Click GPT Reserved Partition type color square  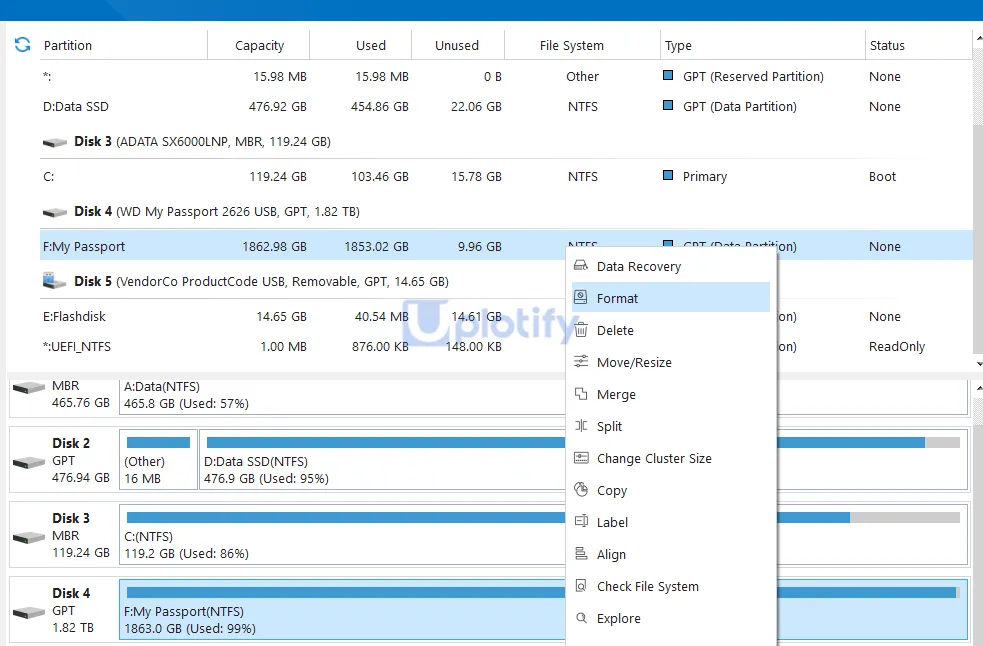coord(668,75)
